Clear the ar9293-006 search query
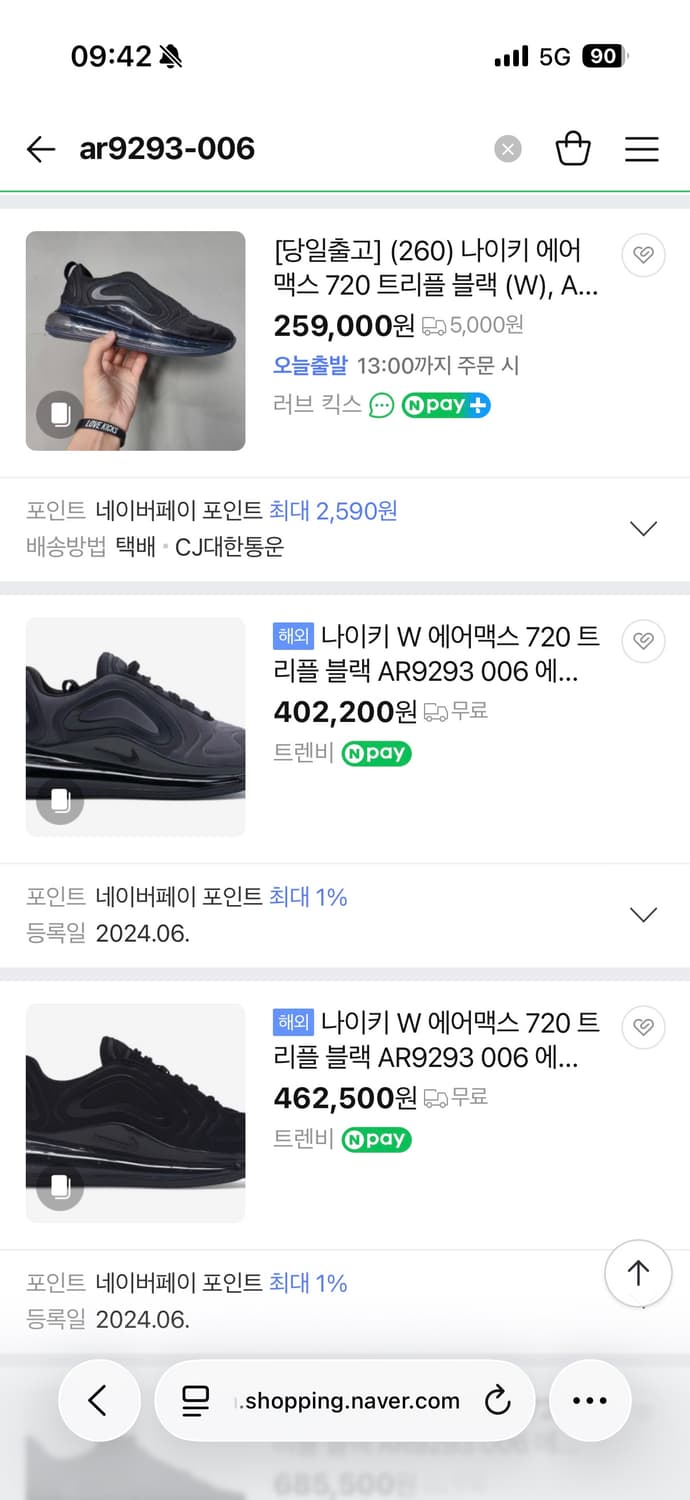Viewport: 690px width, 1500px height. [507, 148]
